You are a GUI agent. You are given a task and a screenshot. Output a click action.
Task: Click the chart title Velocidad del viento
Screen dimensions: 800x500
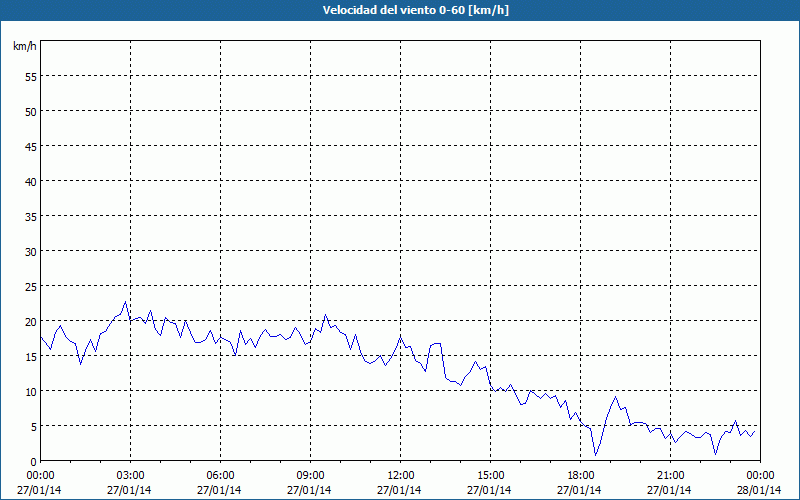coord(400,10)
